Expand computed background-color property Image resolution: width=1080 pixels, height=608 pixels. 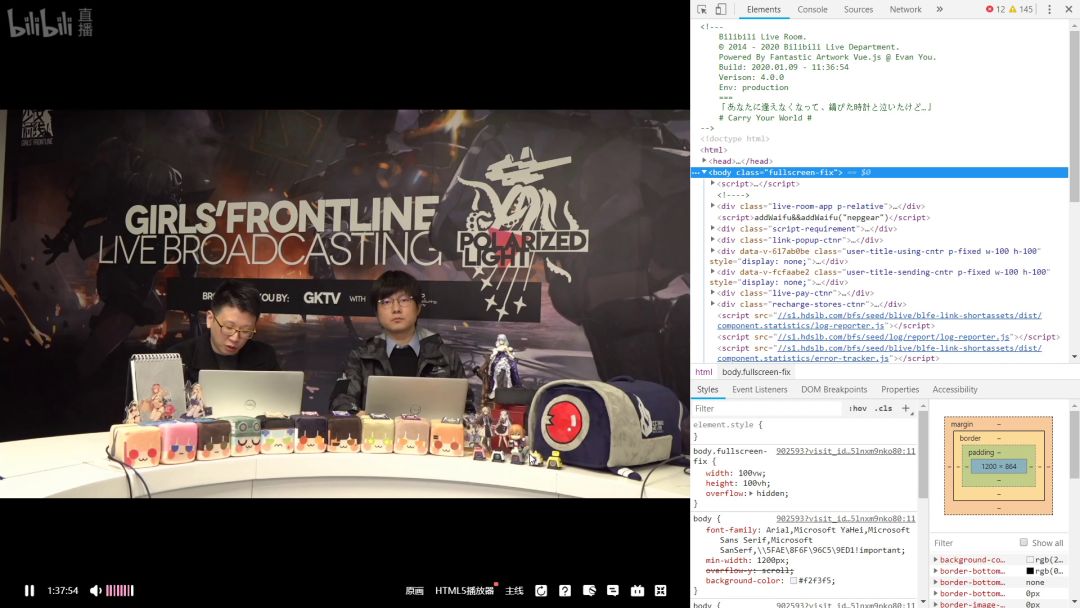coord(936,560)
